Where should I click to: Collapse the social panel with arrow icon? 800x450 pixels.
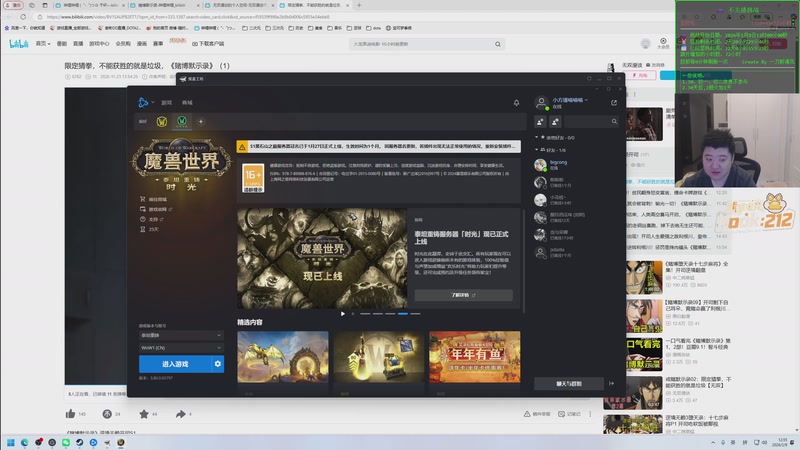612,384
